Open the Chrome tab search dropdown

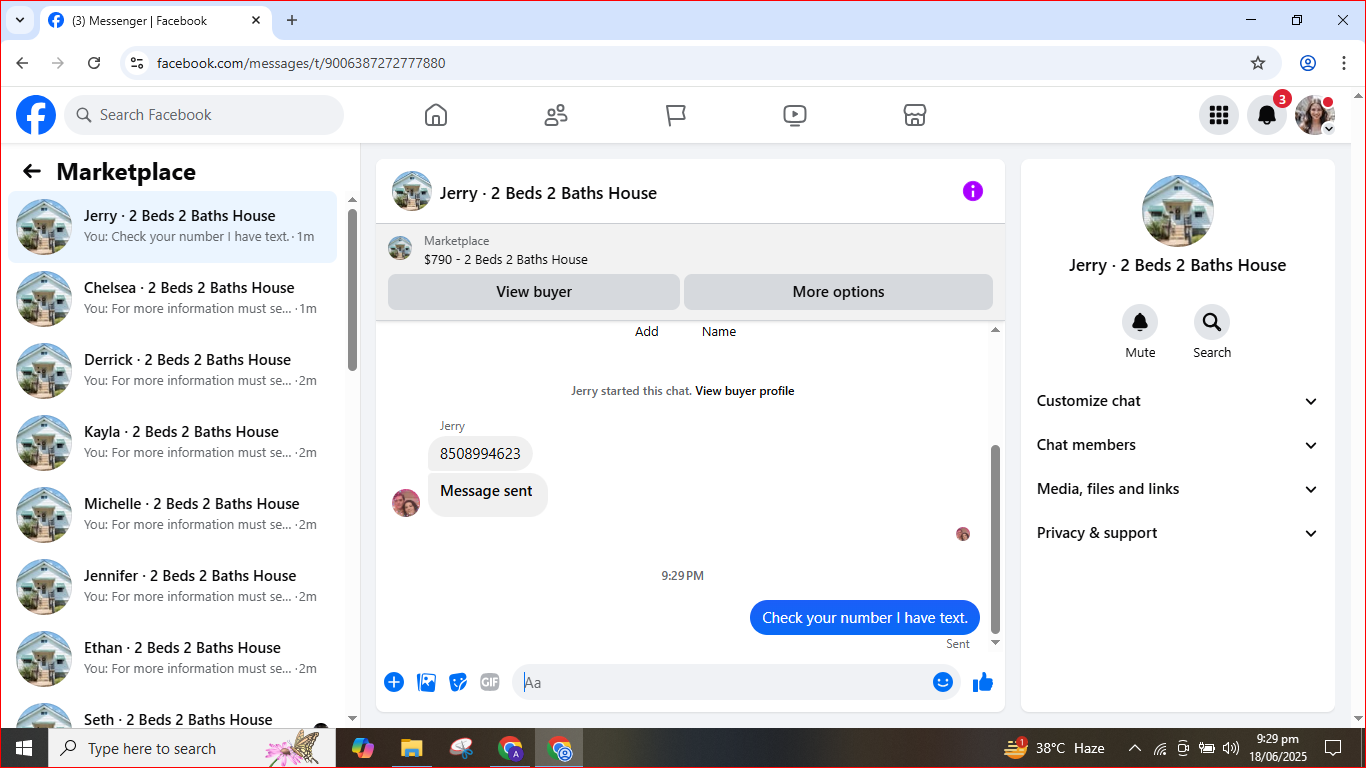19,20
